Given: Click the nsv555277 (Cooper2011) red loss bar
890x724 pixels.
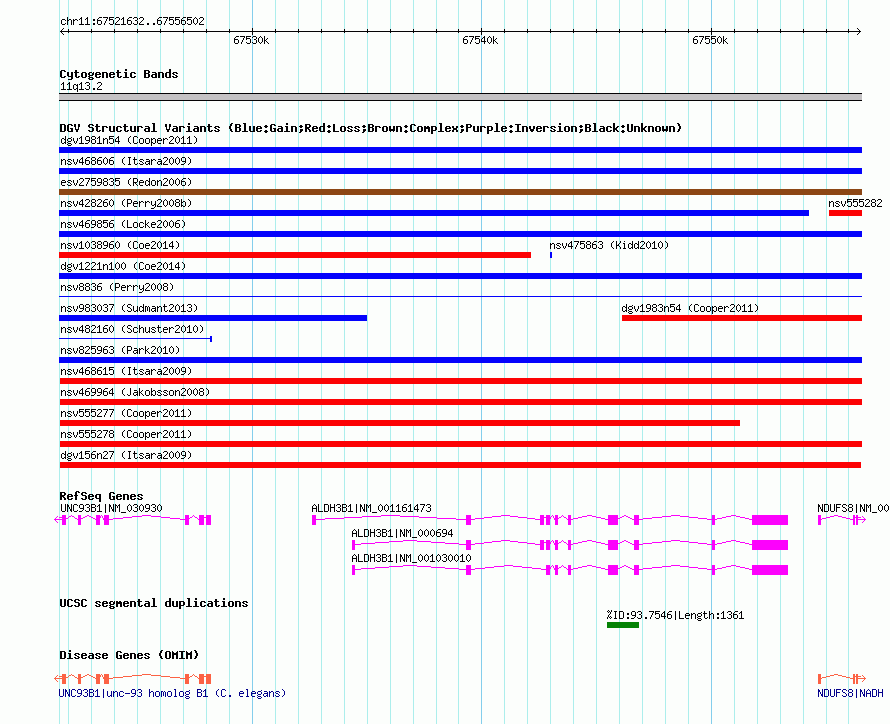Looking at the screenshot, I should [x=400, y=423].
